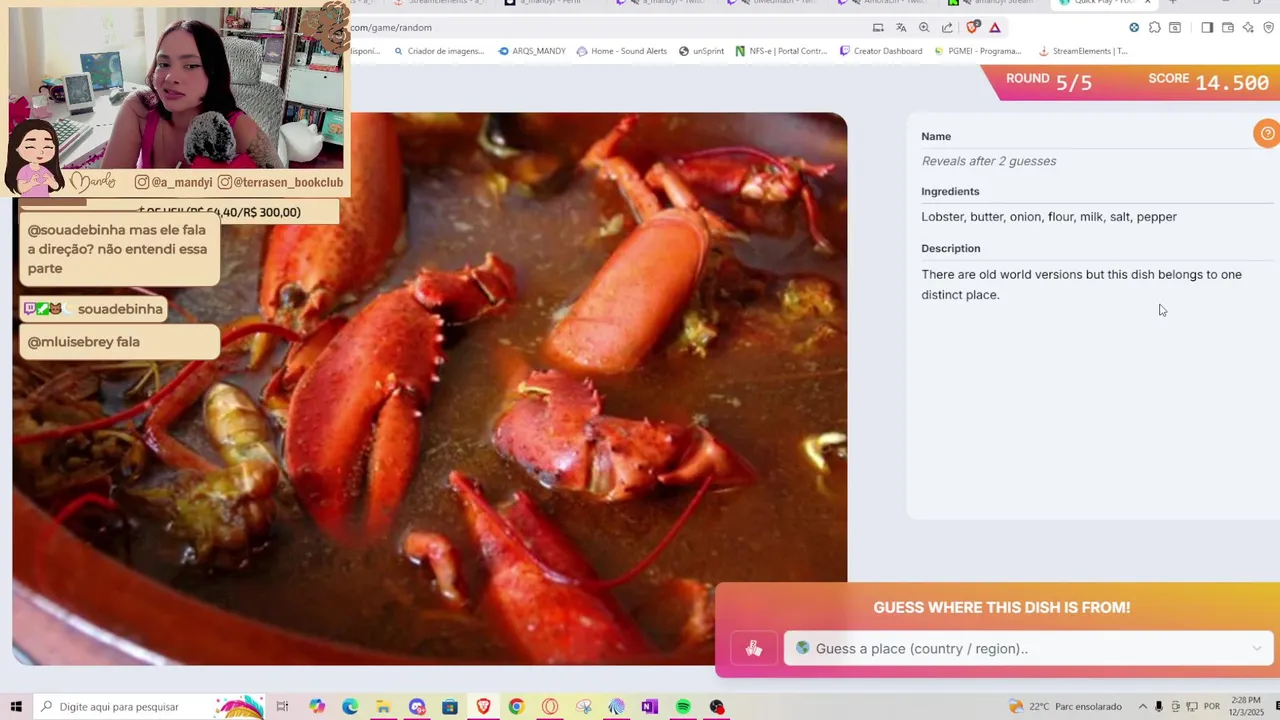Open File Explorer from the taskbar

point(383,707)
